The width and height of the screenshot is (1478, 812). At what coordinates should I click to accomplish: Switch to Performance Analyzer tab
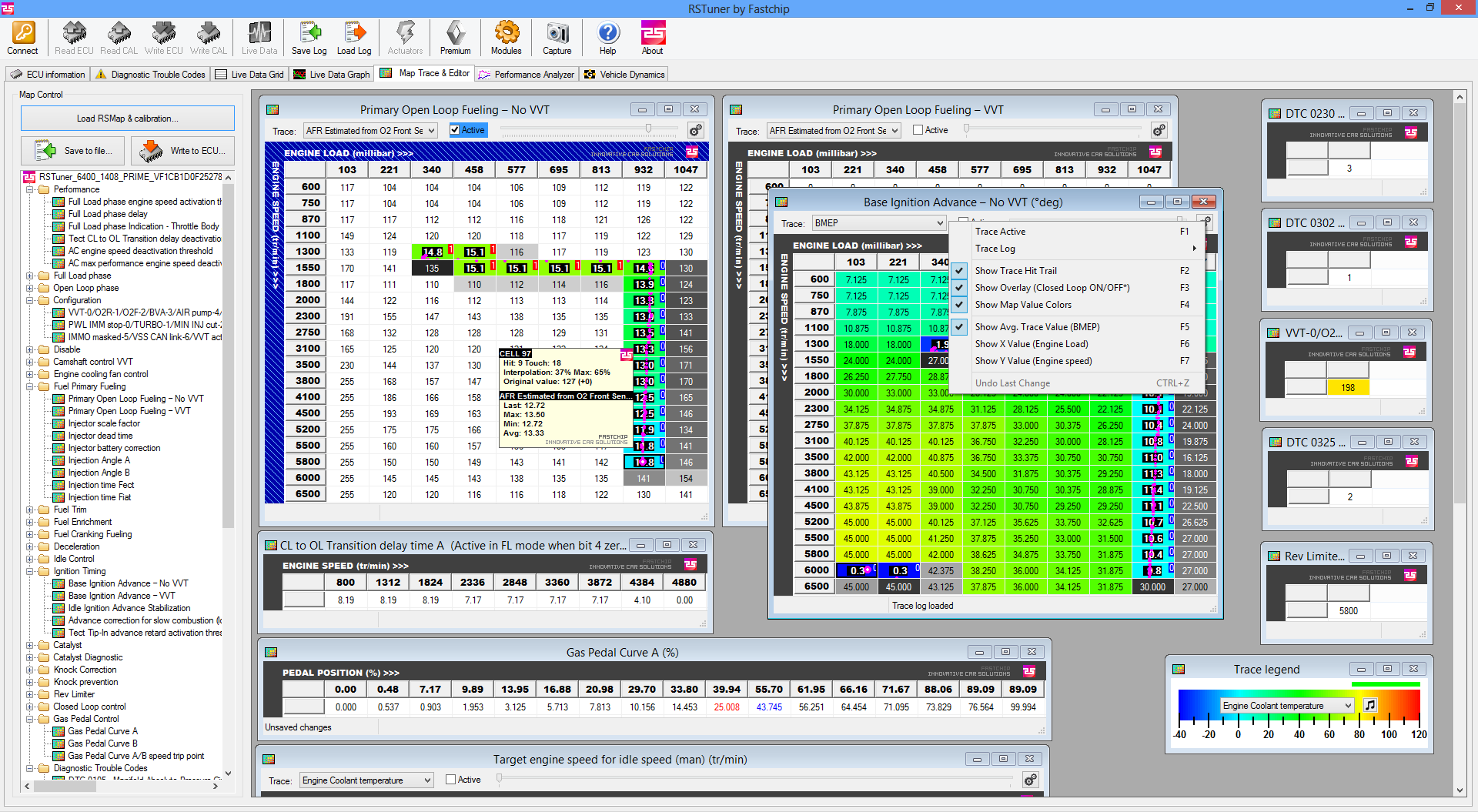(x=527, y=75)
